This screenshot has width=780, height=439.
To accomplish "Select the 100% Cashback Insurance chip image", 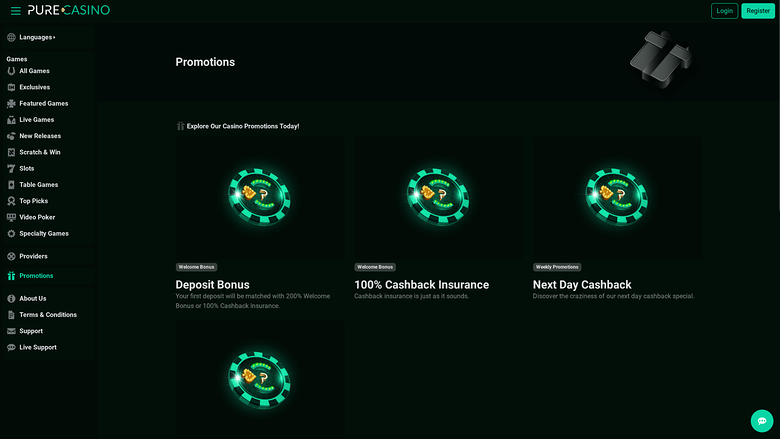I will point(437,197).
